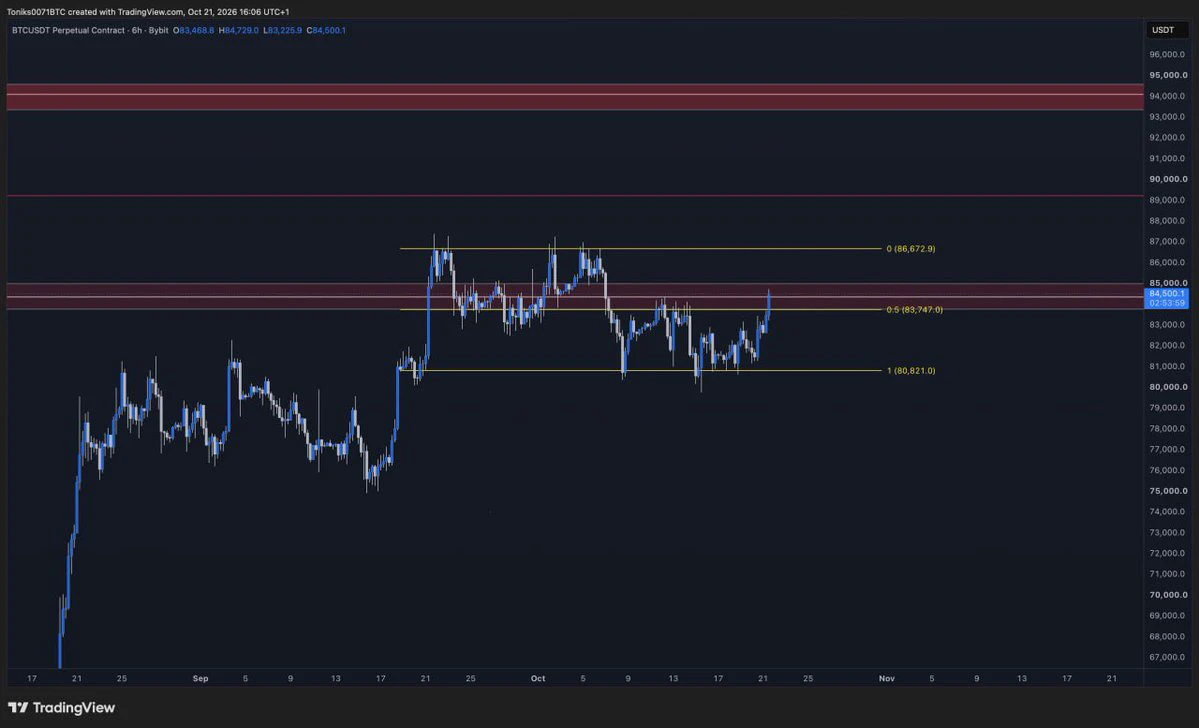This screenshot has height=728, width=1199.
Task: Select the low value L83,225.9
Action: coord(282,31)
